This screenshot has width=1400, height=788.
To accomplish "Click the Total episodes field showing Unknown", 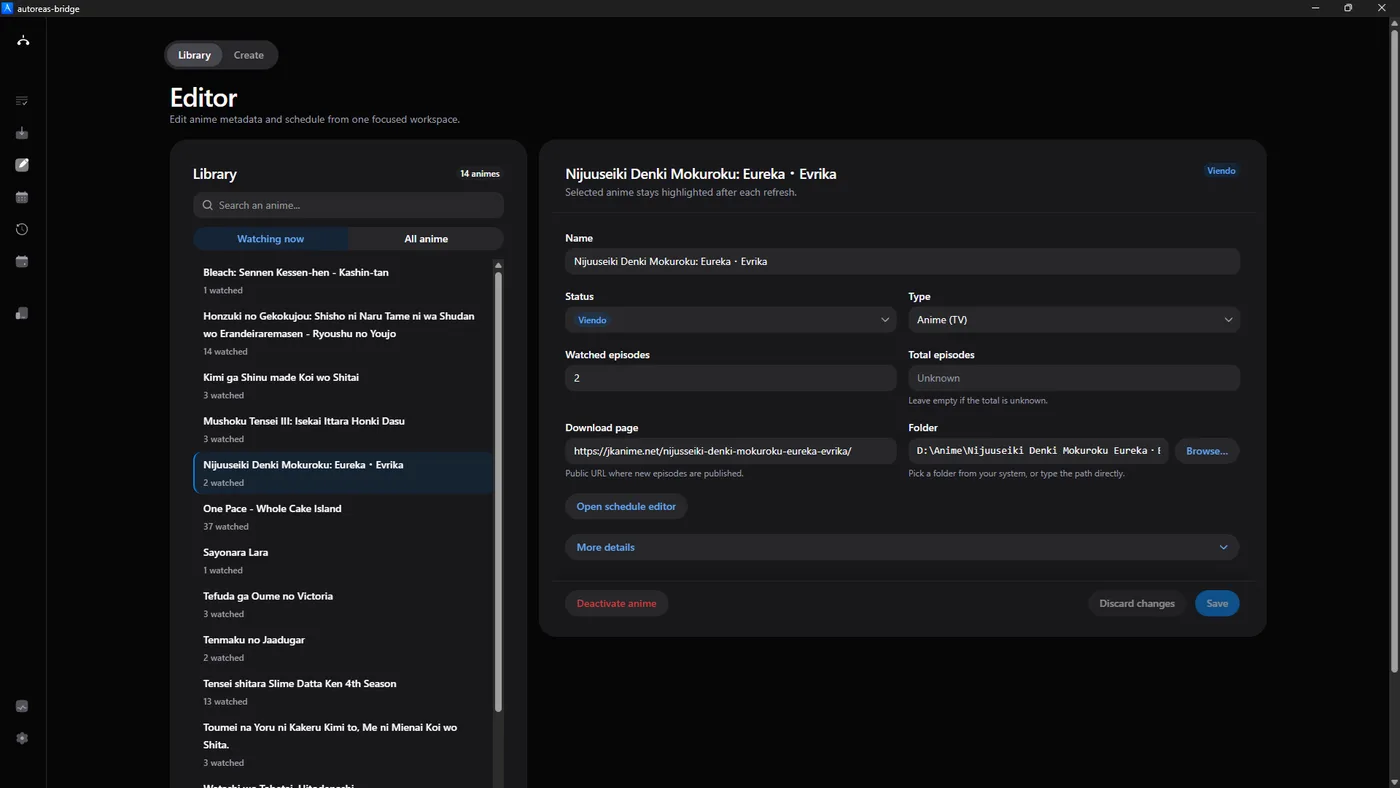I will [x=1074, y=378].
